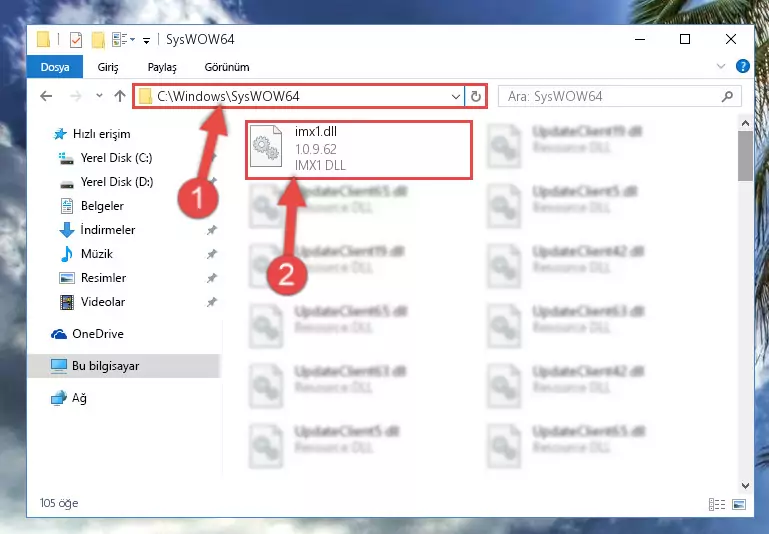Click the scrollbar up arrow
Image resolution: width=769 pixels, height=534 pixels.
[x=745, y=123]
